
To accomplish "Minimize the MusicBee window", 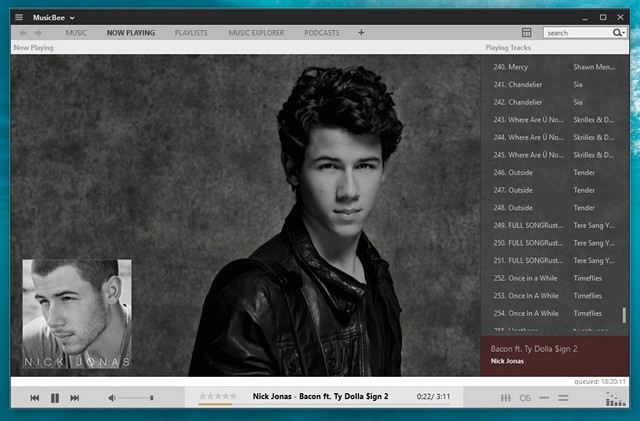I will 585,18.
